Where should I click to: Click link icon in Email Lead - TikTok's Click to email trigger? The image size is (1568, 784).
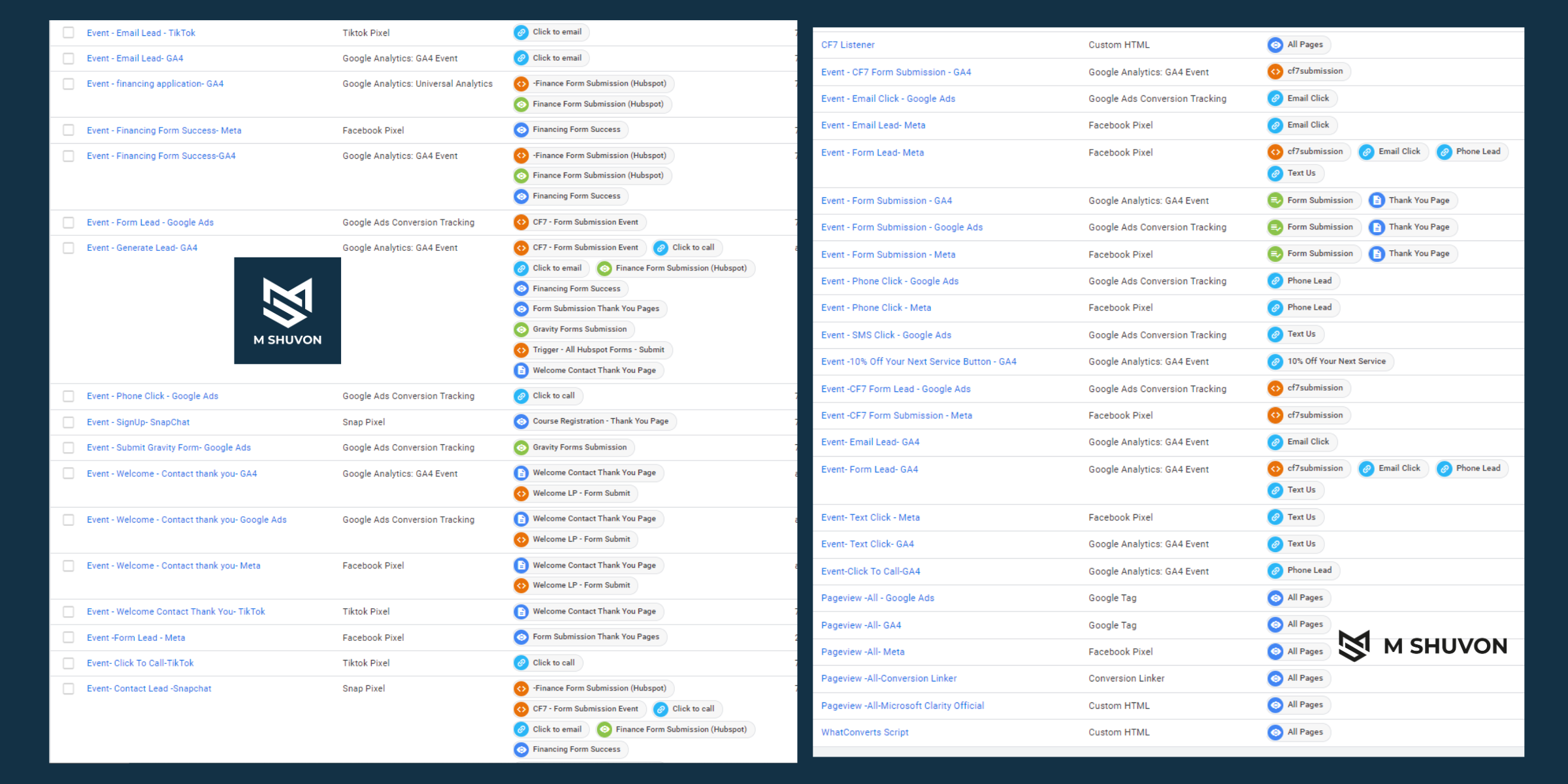click(x=521, y=33)
